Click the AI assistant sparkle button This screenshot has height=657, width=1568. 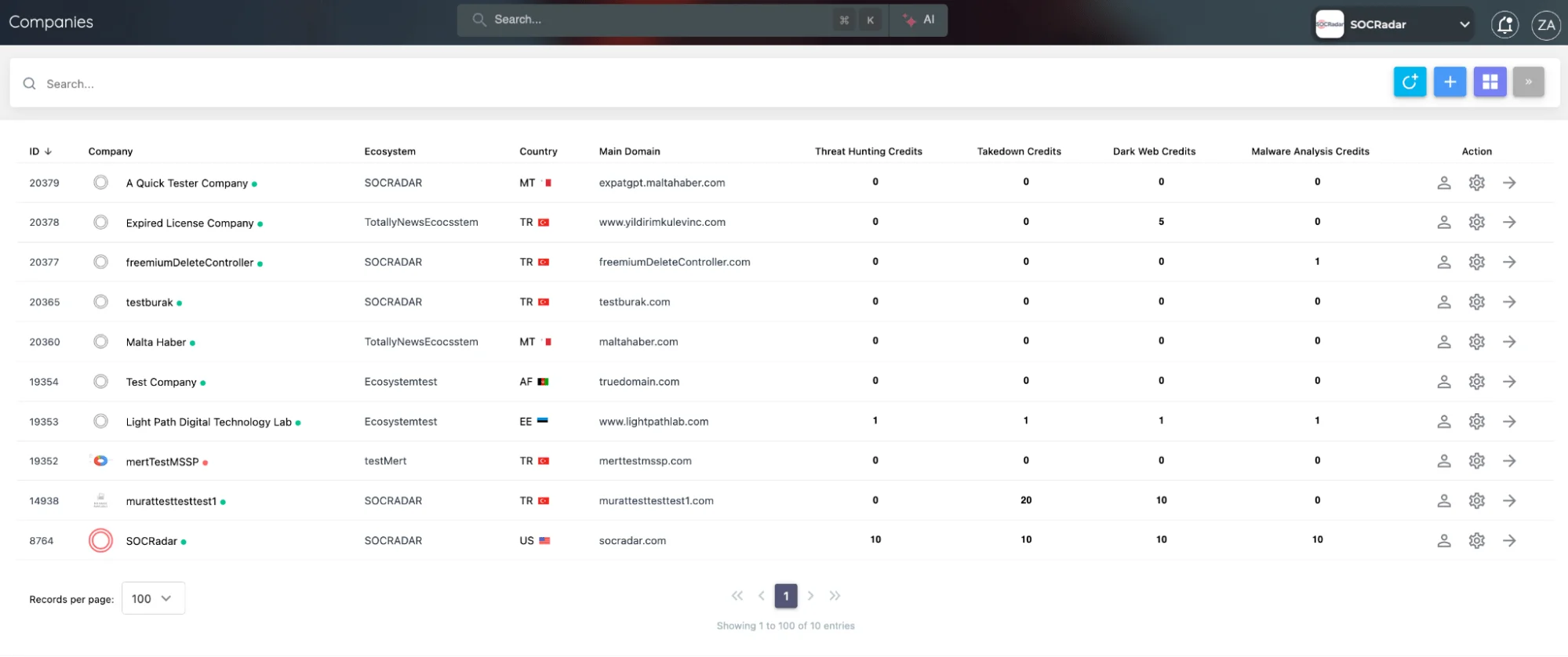click(x=919, y=20)
